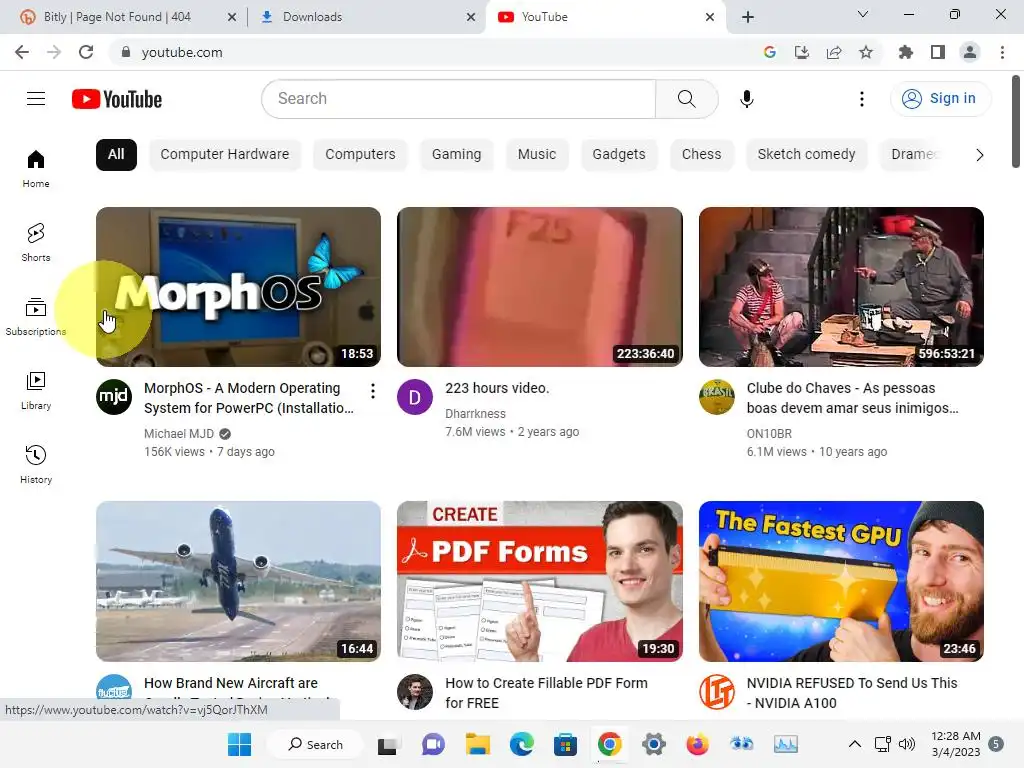Click the Sign in button
Screen dimensions: 1024x768
coord(940,99)
